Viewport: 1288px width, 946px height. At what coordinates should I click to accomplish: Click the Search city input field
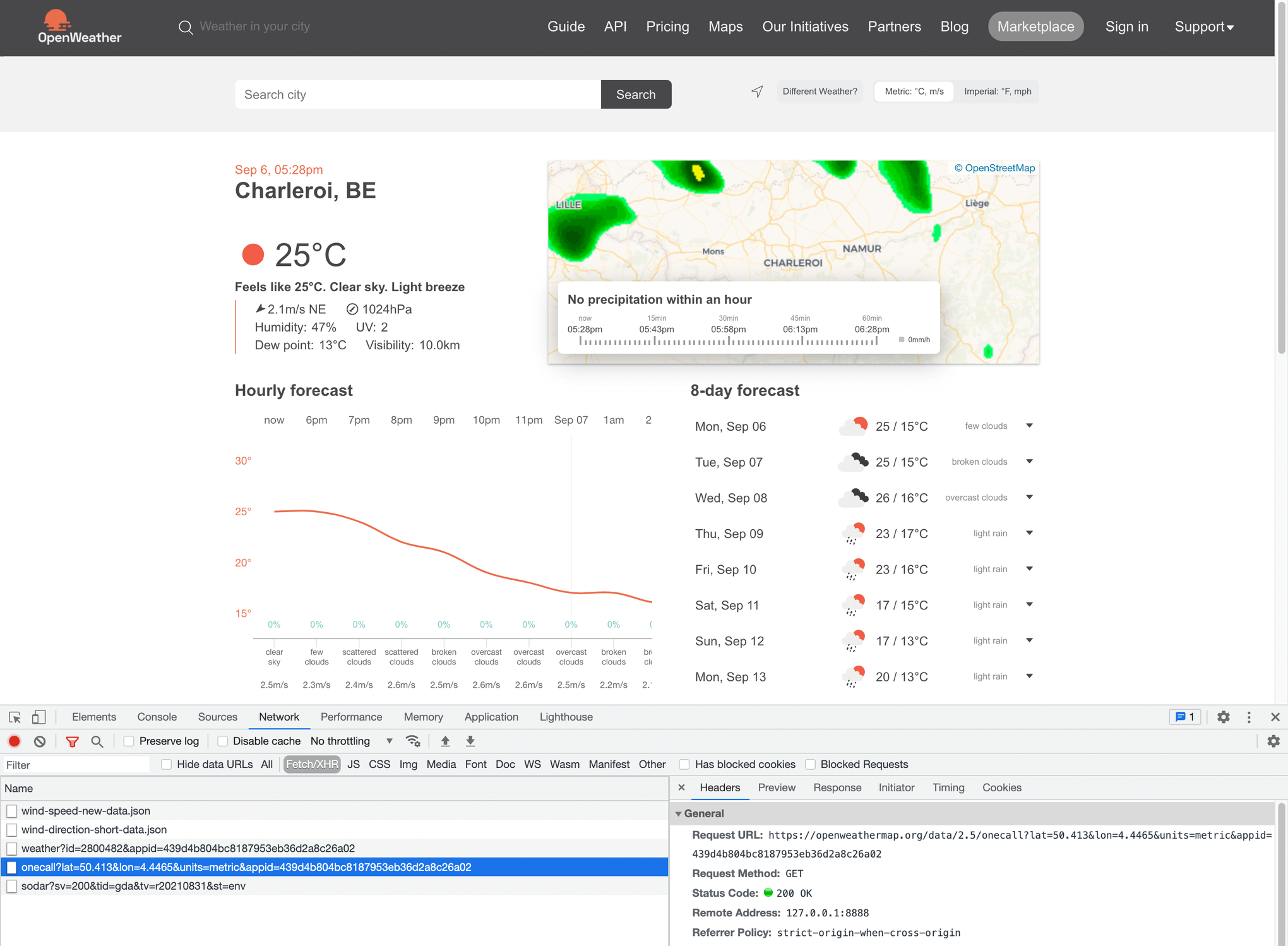click(414, 94)
